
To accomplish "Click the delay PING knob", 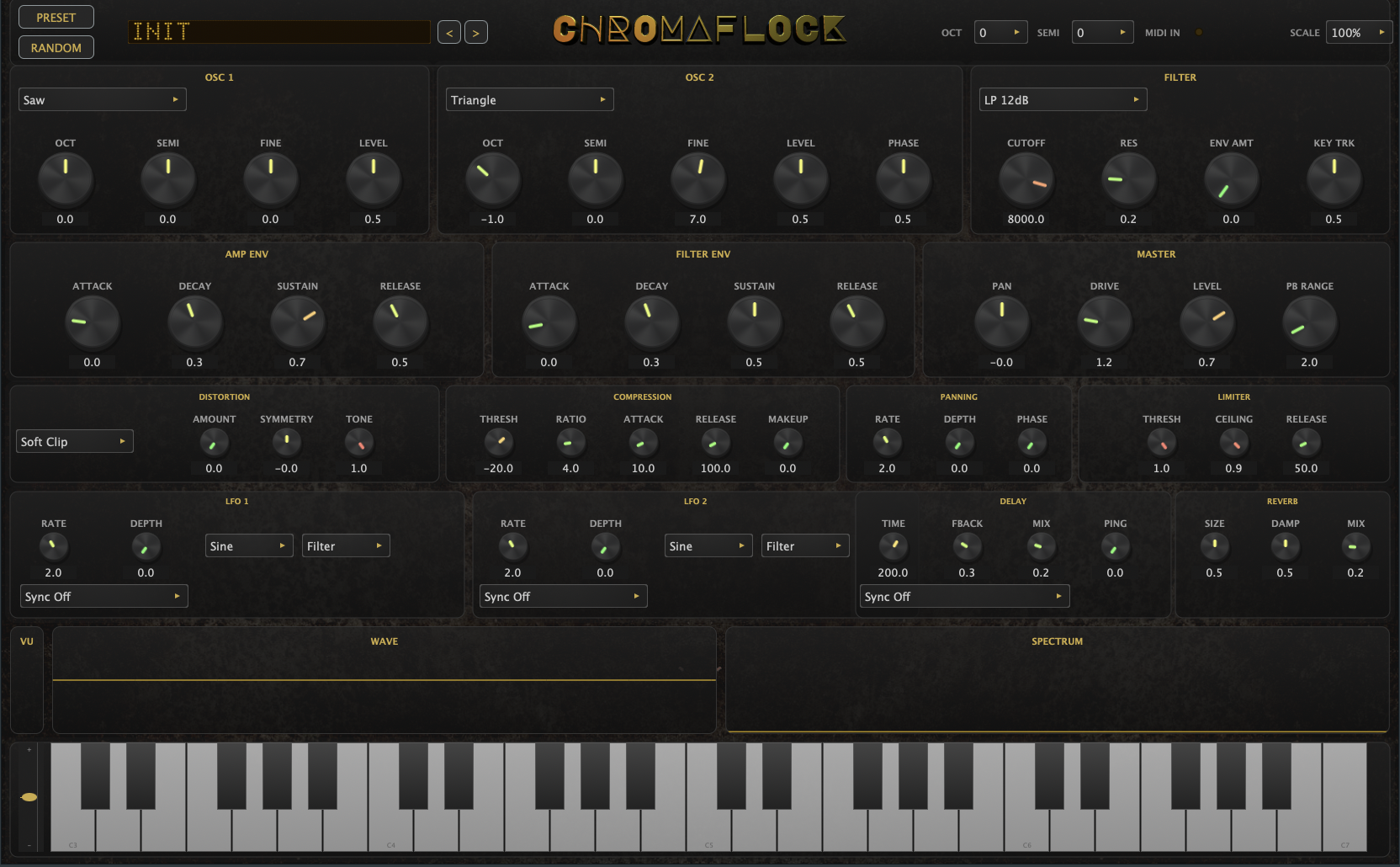I will (x=1115, y=546).
